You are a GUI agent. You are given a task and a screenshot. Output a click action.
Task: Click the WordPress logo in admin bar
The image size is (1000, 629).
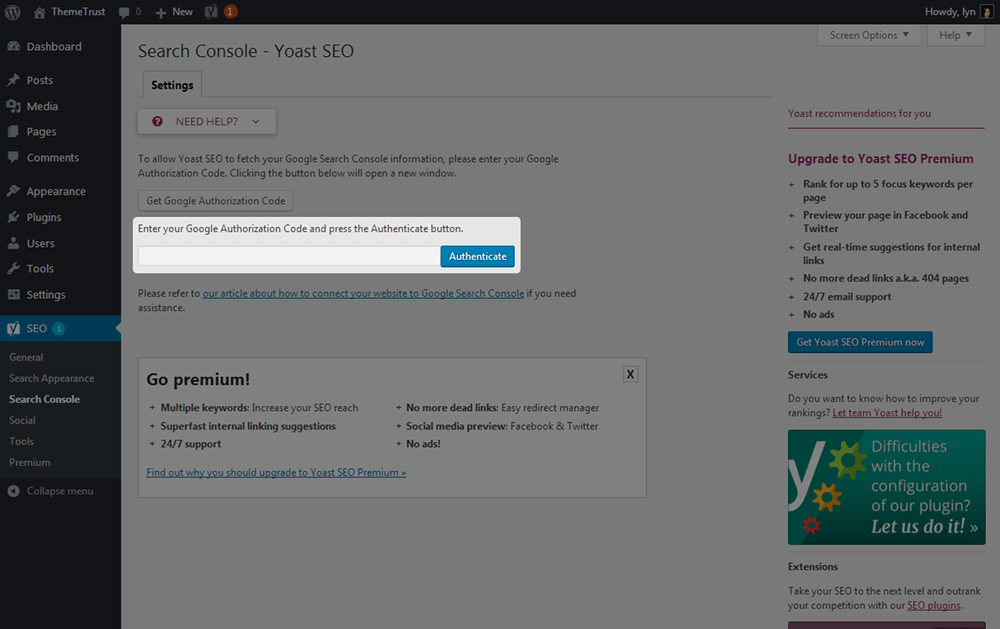pyautogui.click(x=13, y=11)
